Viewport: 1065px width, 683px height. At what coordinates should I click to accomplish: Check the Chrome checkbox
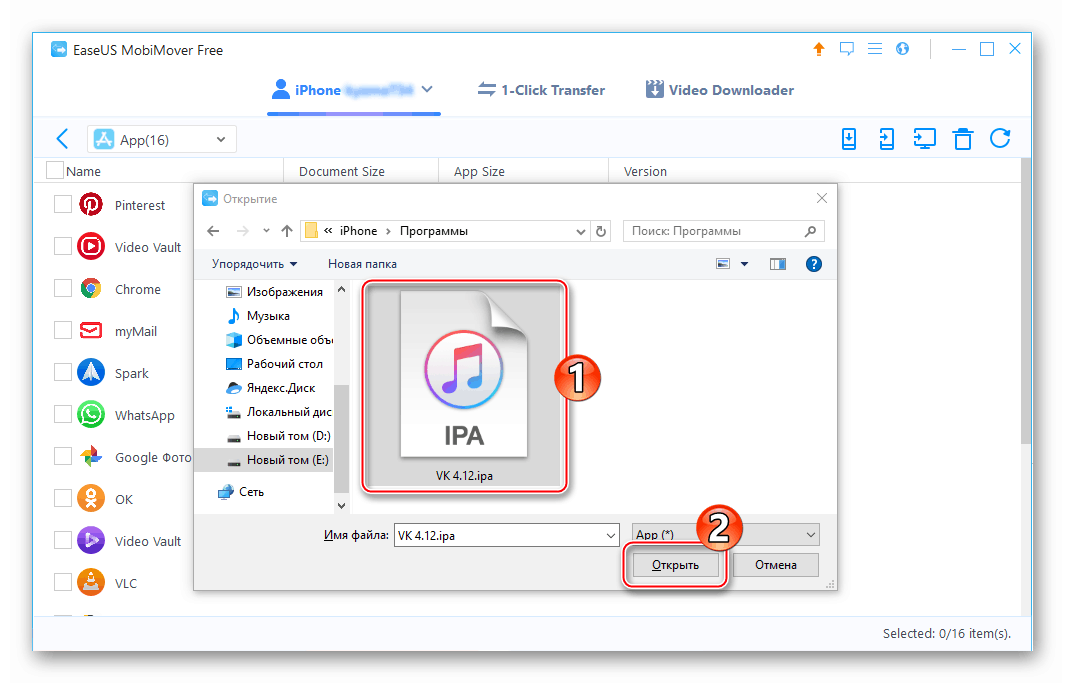[x=62, y=289]
